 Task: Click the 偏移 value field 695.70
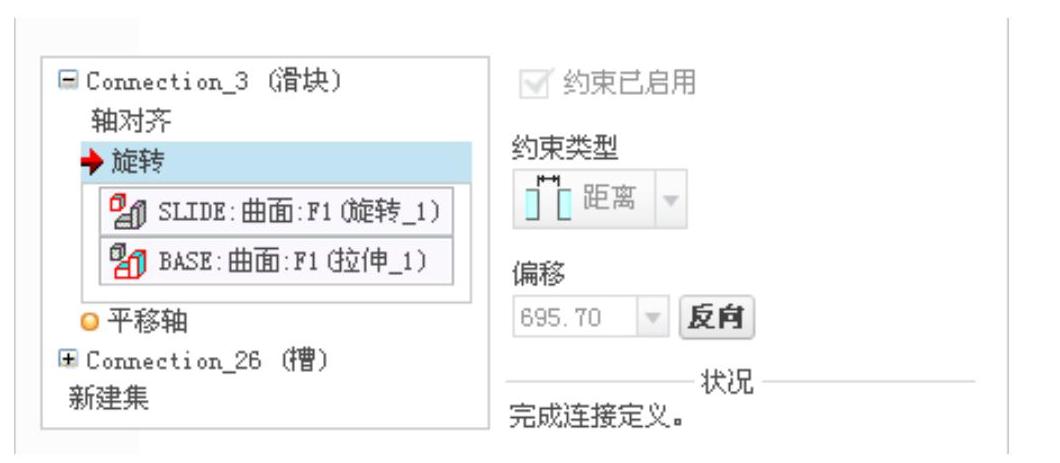pos(575,316)
